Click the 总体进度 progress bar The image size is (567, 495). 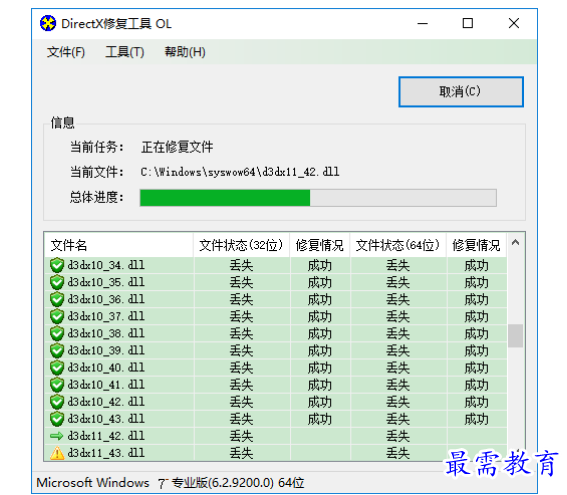coord(318,198)
